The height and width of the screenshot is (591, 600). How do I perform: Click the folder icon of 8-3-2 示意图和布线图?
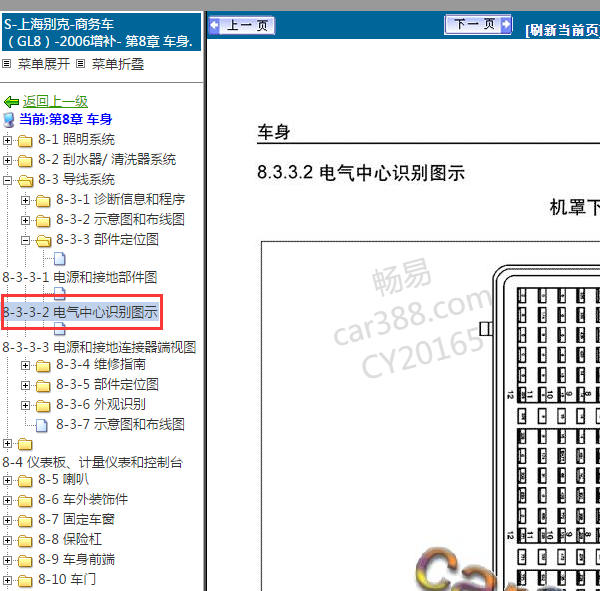coord(43,220)
